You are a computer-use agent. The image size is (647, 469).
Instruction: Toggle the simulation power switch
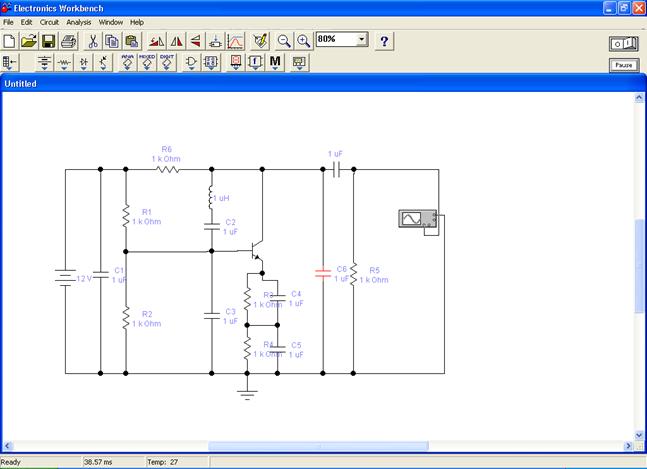[x=623, y=44]
